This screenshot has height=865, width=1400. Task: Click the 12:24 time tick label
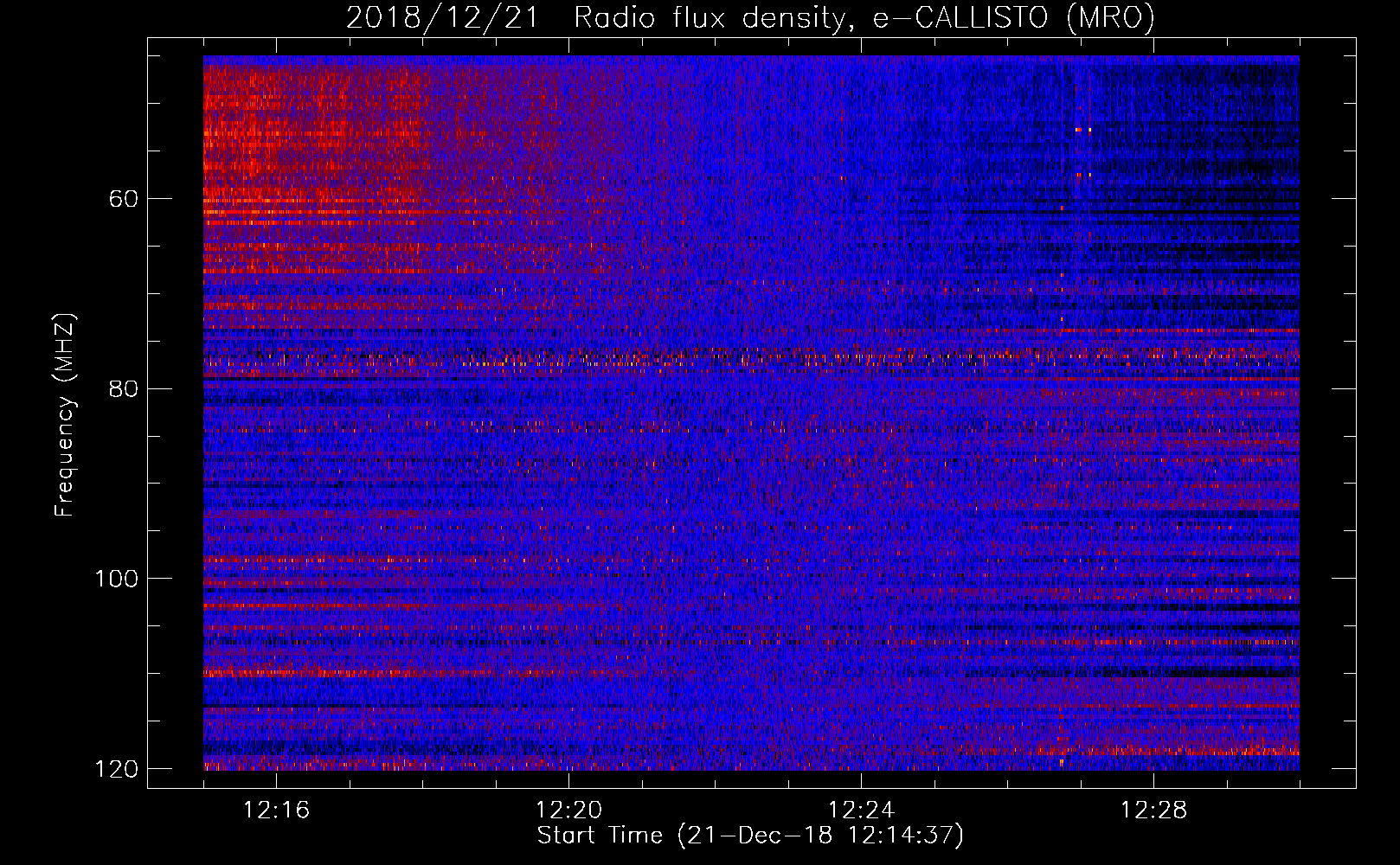click(862, 811)
